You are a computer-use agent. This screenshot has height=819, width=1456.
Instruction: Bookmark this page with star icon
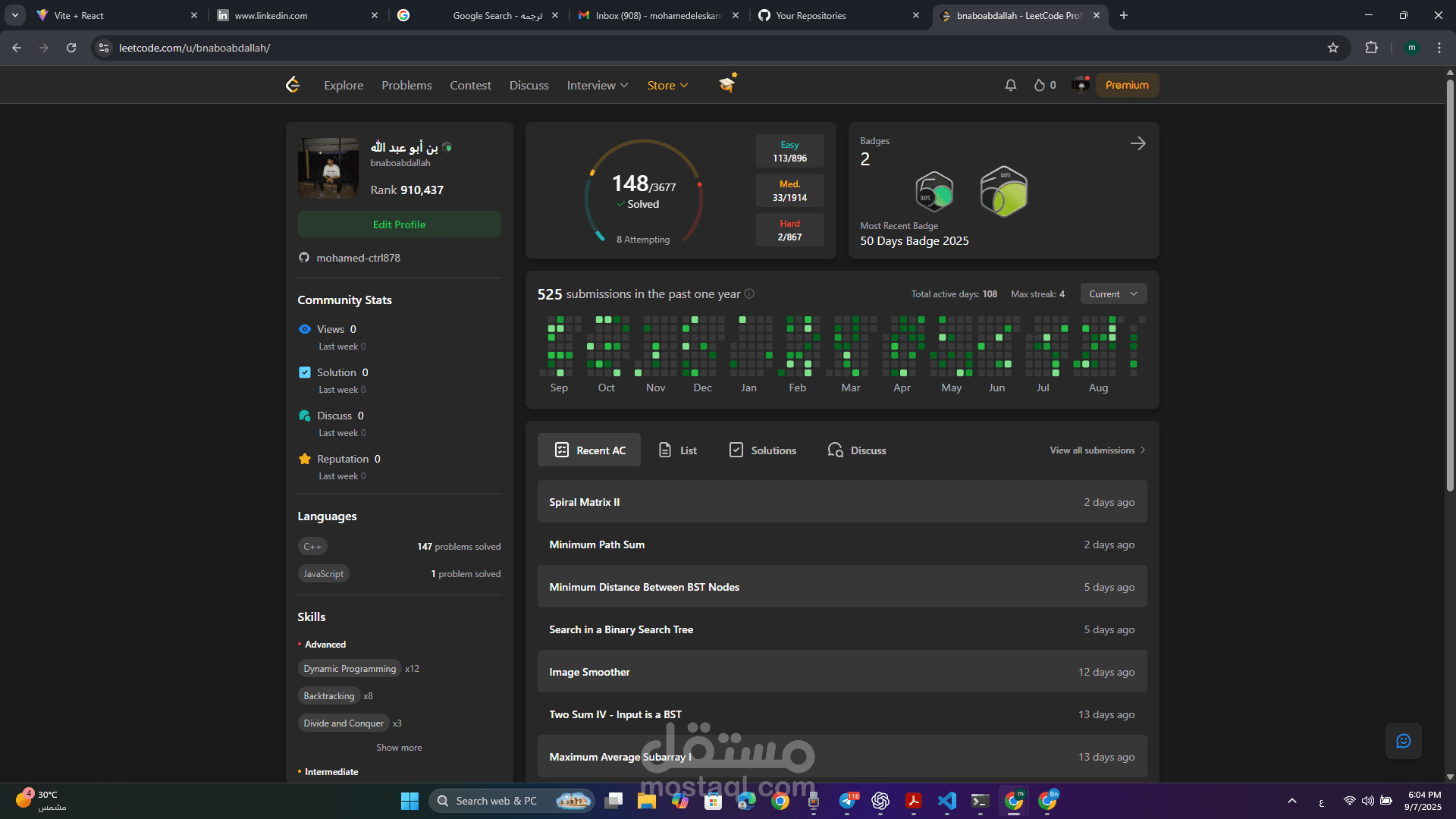tap(1333, 48)
